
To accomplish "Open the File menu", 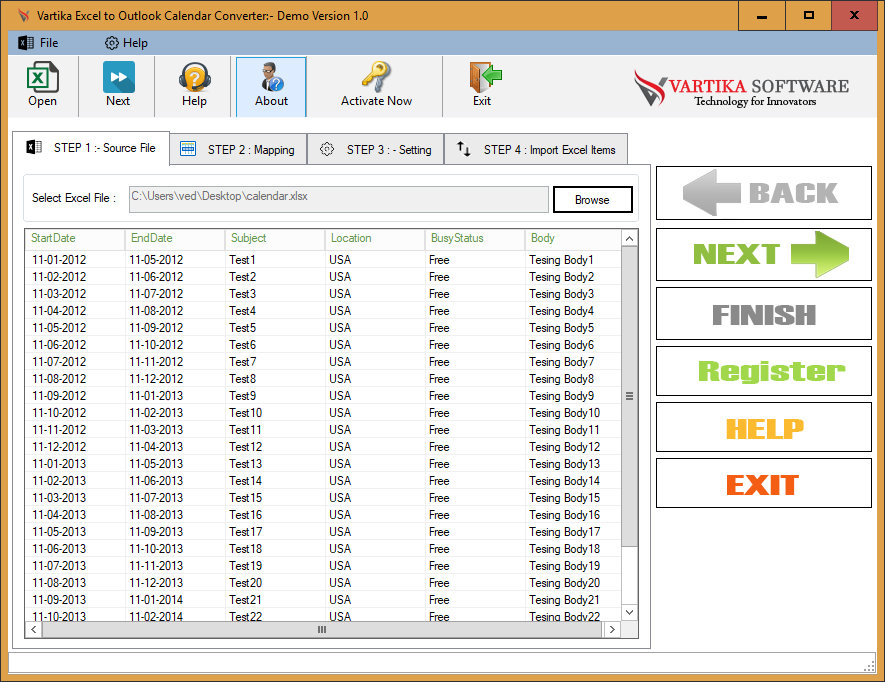I will coord(38,43).
